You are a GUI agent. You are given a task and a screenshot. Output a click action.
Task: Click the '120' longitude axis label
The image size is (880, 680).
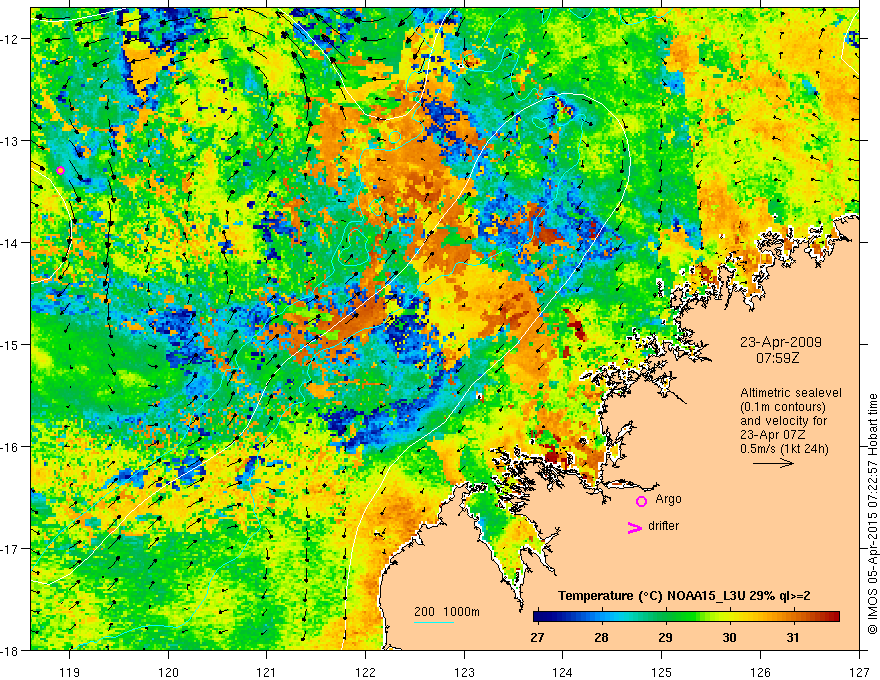click(168, 672)
